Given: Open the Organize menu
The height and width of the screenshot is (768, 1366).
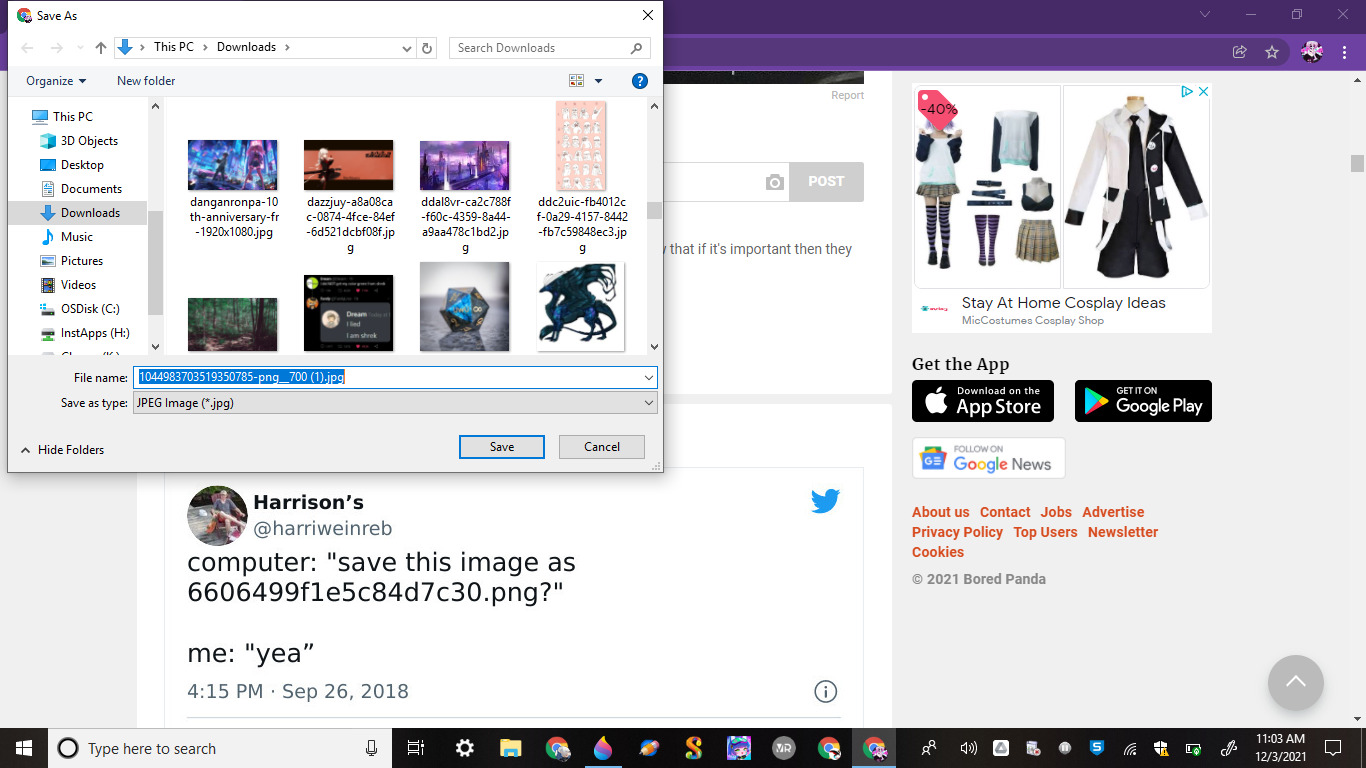Looking at the screenshot, I should tap(56, 81).
